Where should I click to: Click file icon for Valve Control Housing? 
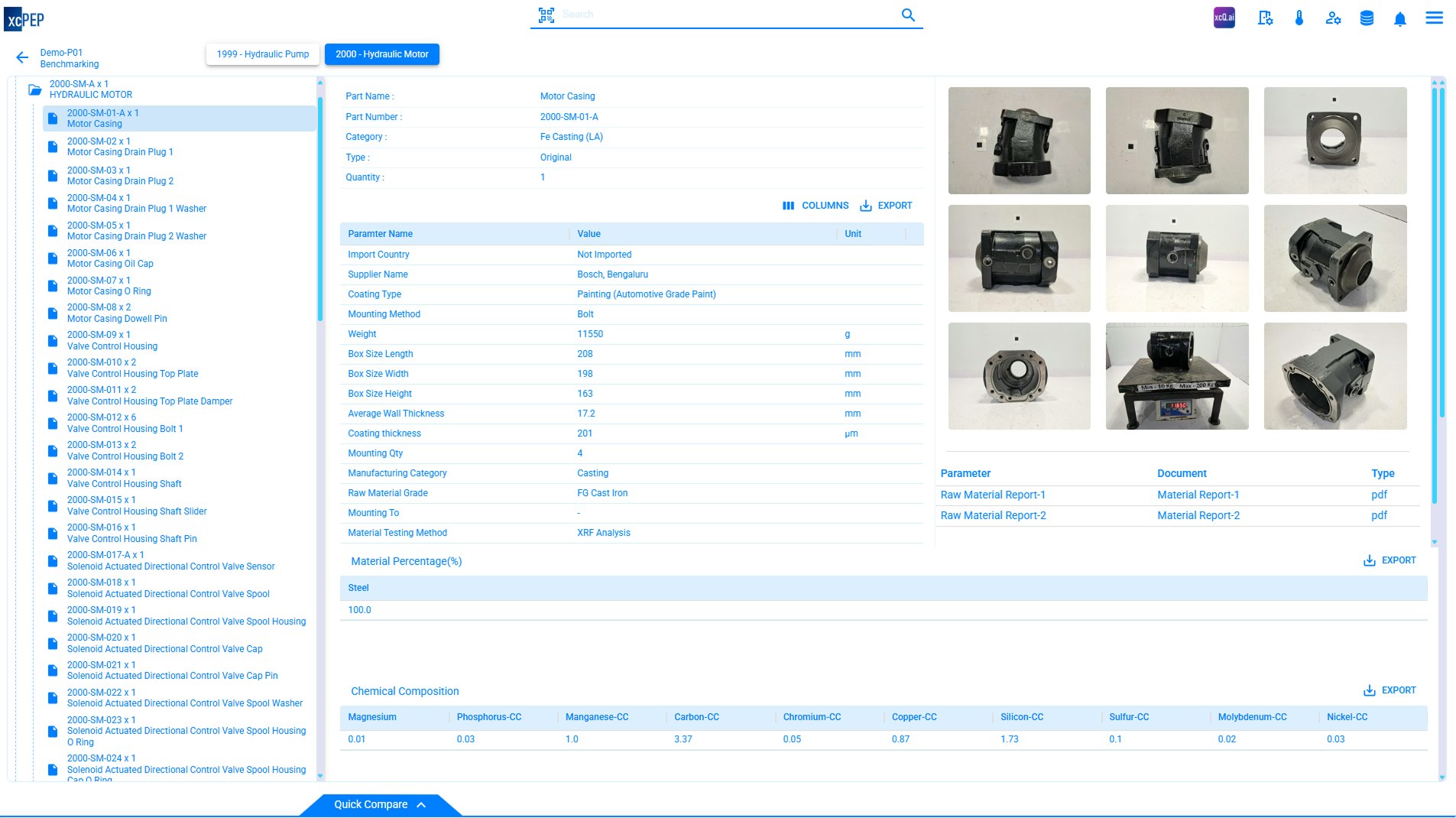pyautogui.click(x=53, y=341)
